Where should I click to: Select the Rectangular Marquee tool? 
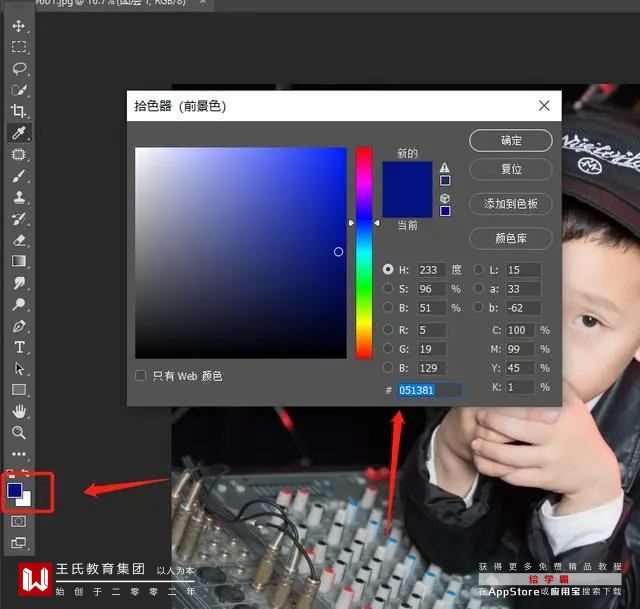pyautogui.click(x=18, y=47)
